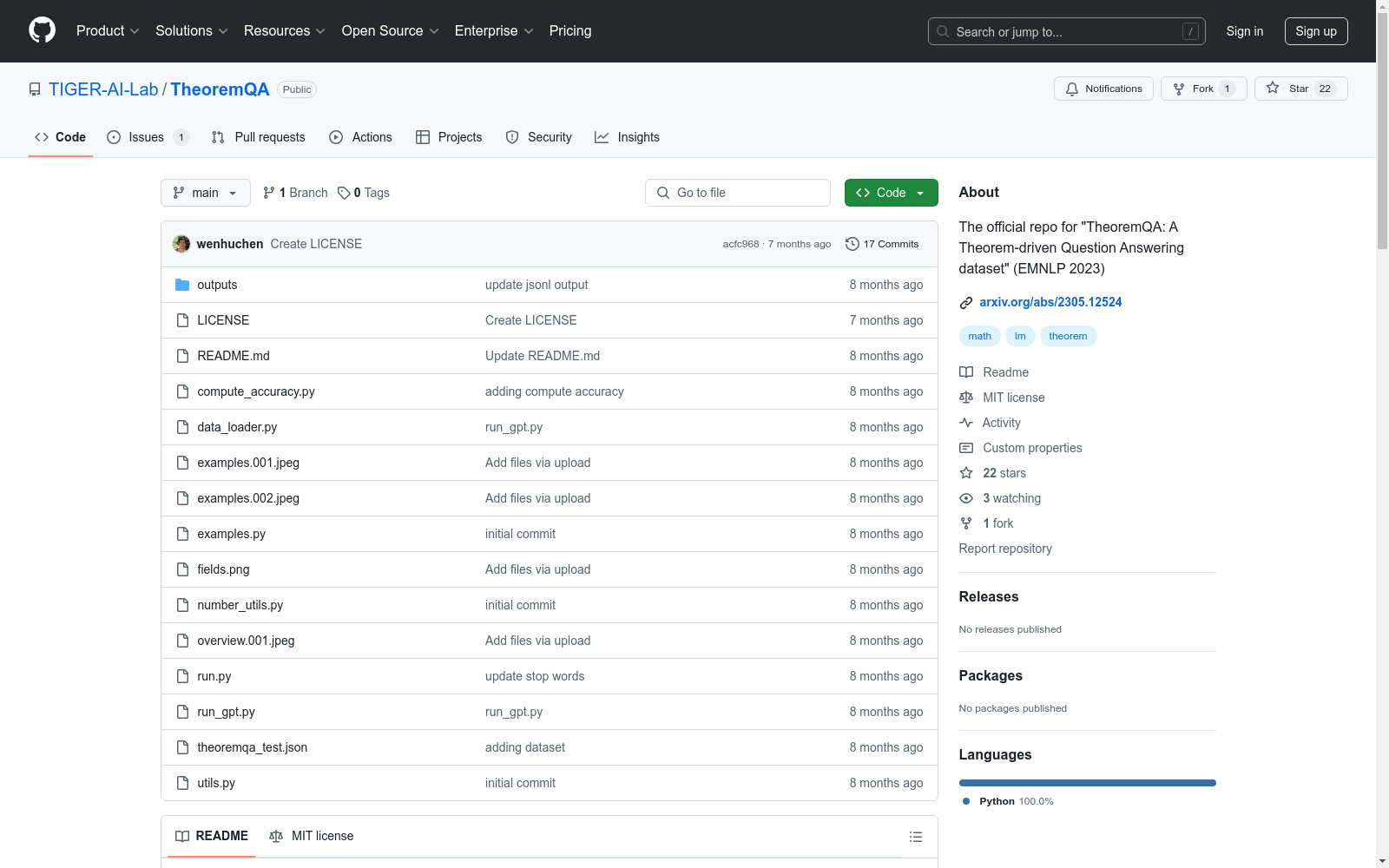Click the math topic tag
This screenshot has width=1389, height=868.
[980, 336]
